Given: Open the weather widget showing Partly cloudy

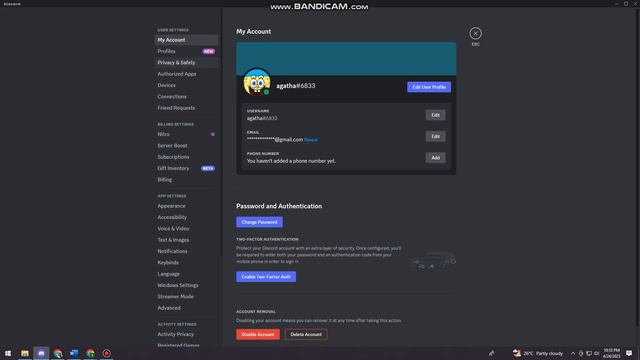Looking at the screenshot, I should (x=538, y=353).
